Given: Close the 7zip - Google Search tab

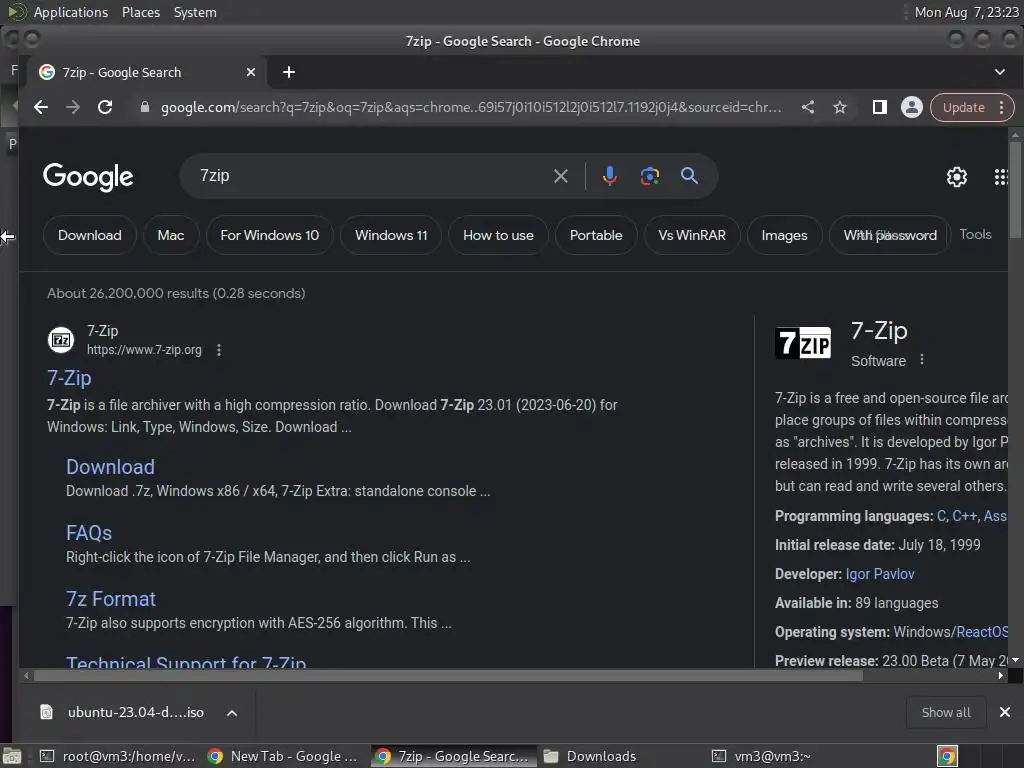Looking at the screenshot, I should pos(251,72).
